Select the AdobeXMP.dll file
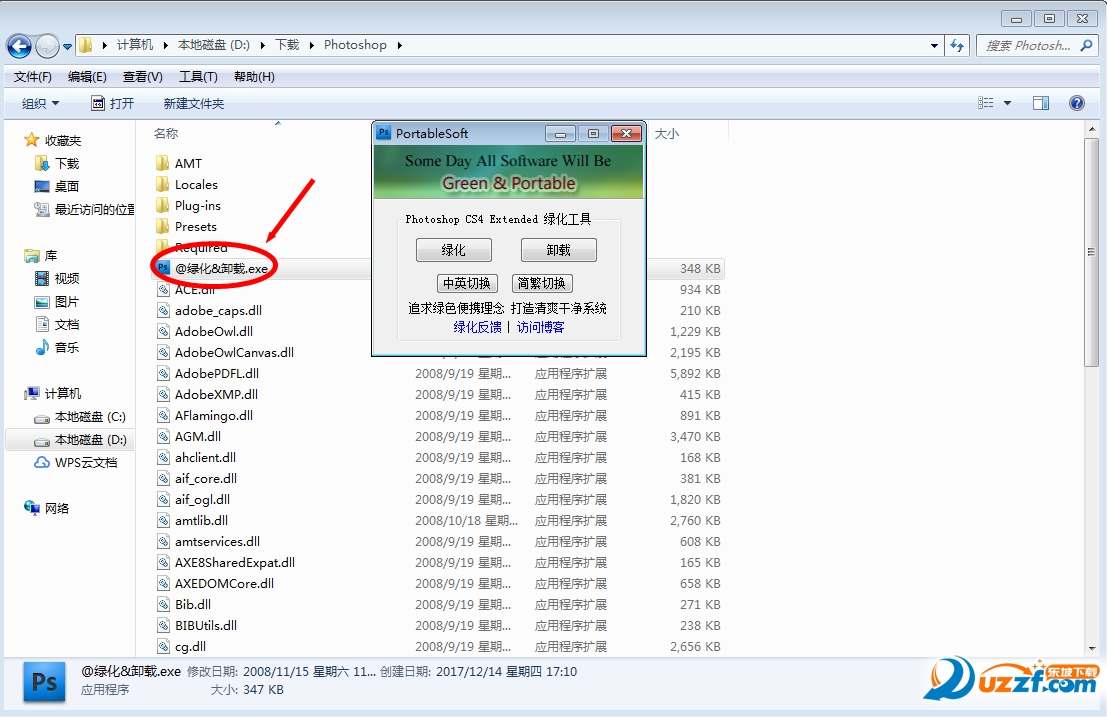 tap(208, 394)
